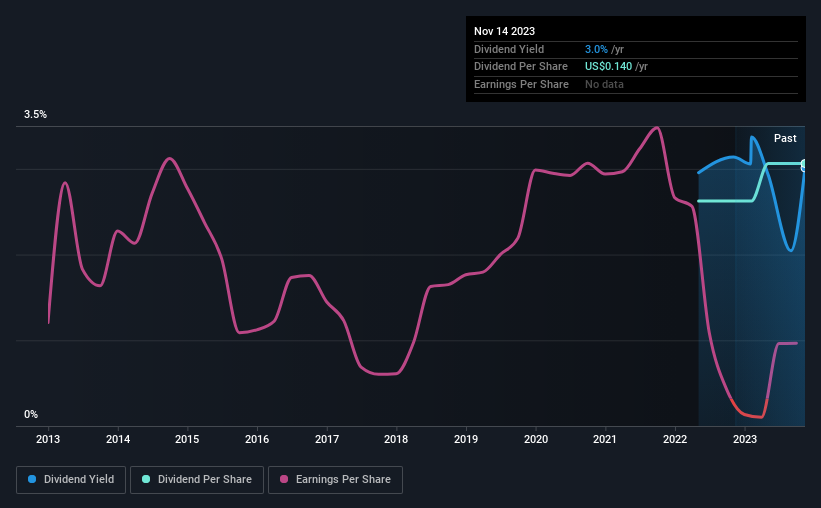This screenshot has width=821, height=508.
Task: Click the 2013 year label on the axis
Action: pos(48,438)
